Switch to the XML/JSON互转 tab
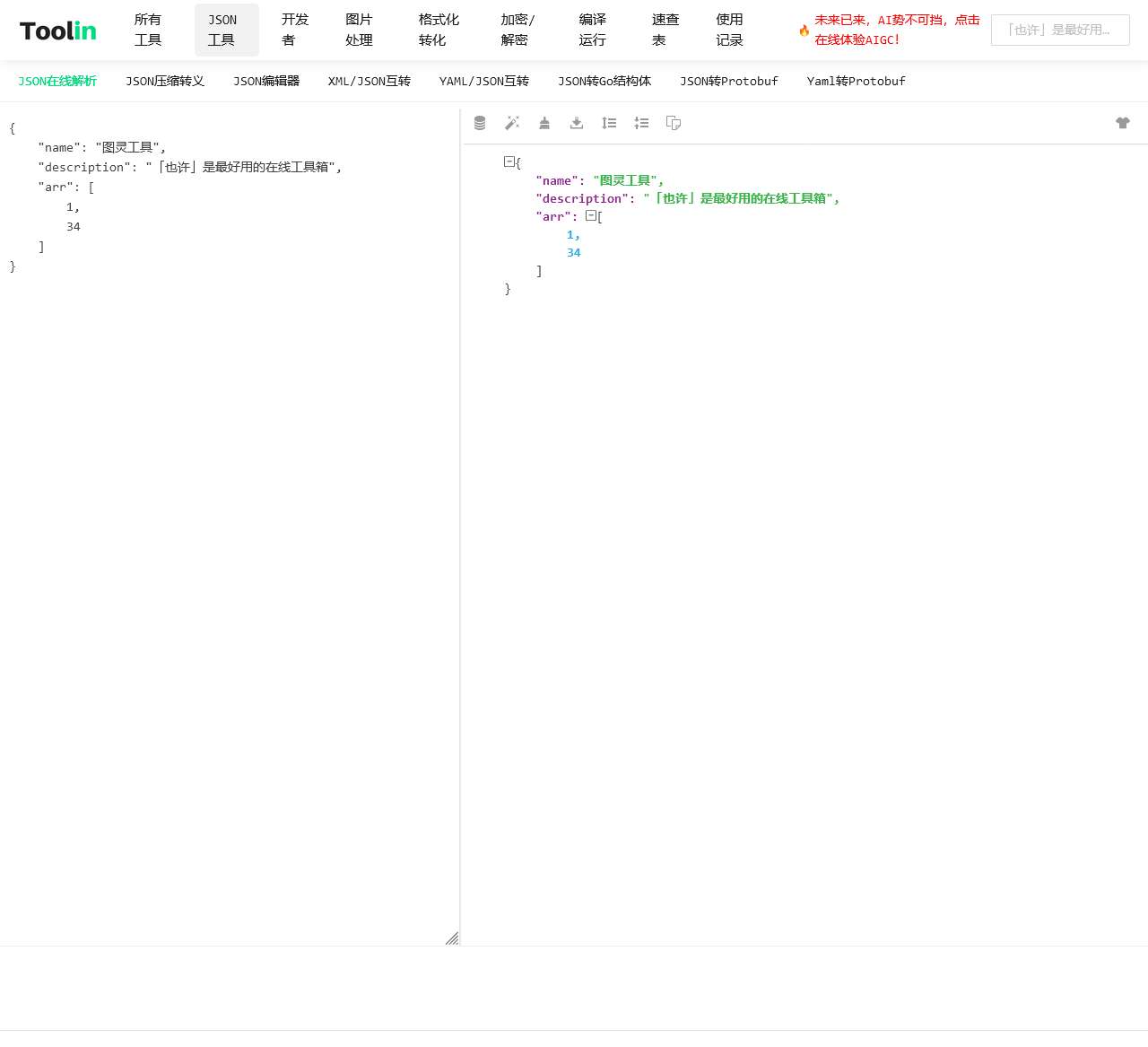This screenshot has width=1148, height=1047. 369,81
